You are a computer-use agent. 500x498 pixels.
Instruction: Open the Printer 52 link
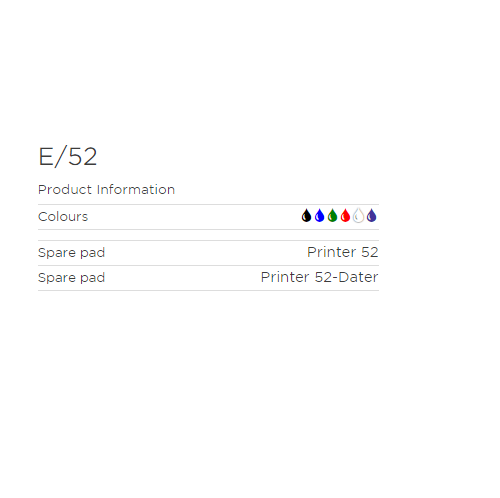pos(343,252)
